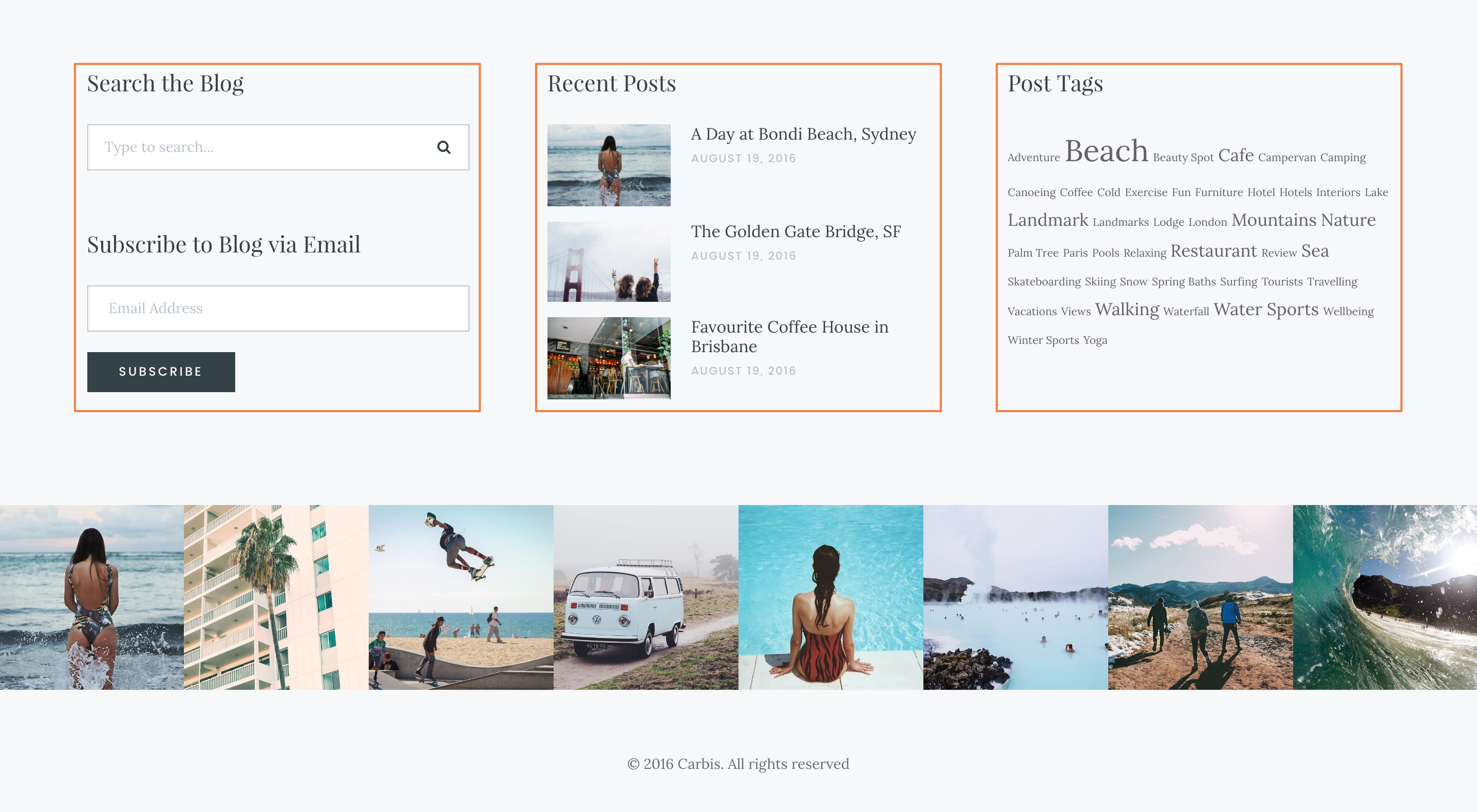Select the Vacations tag
The image size is (1477, 812).
click(x=1032, y=312)
